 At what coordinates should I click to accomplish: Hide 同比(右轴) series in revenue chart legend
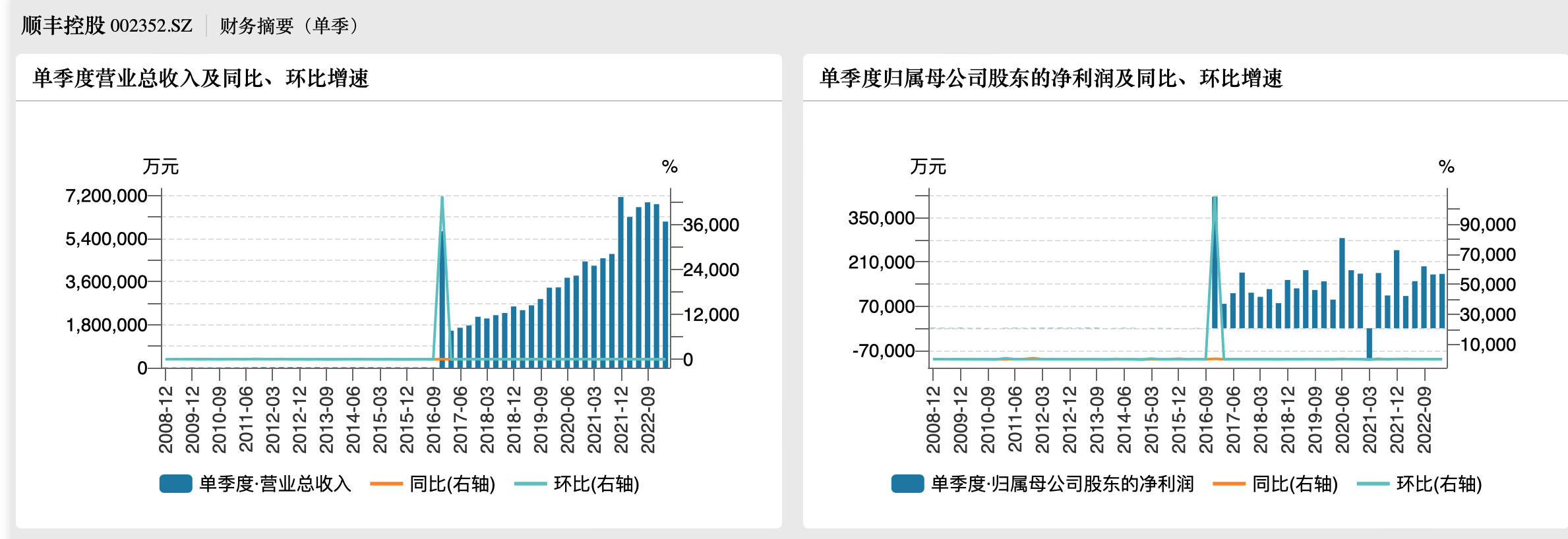click(452, 484)
